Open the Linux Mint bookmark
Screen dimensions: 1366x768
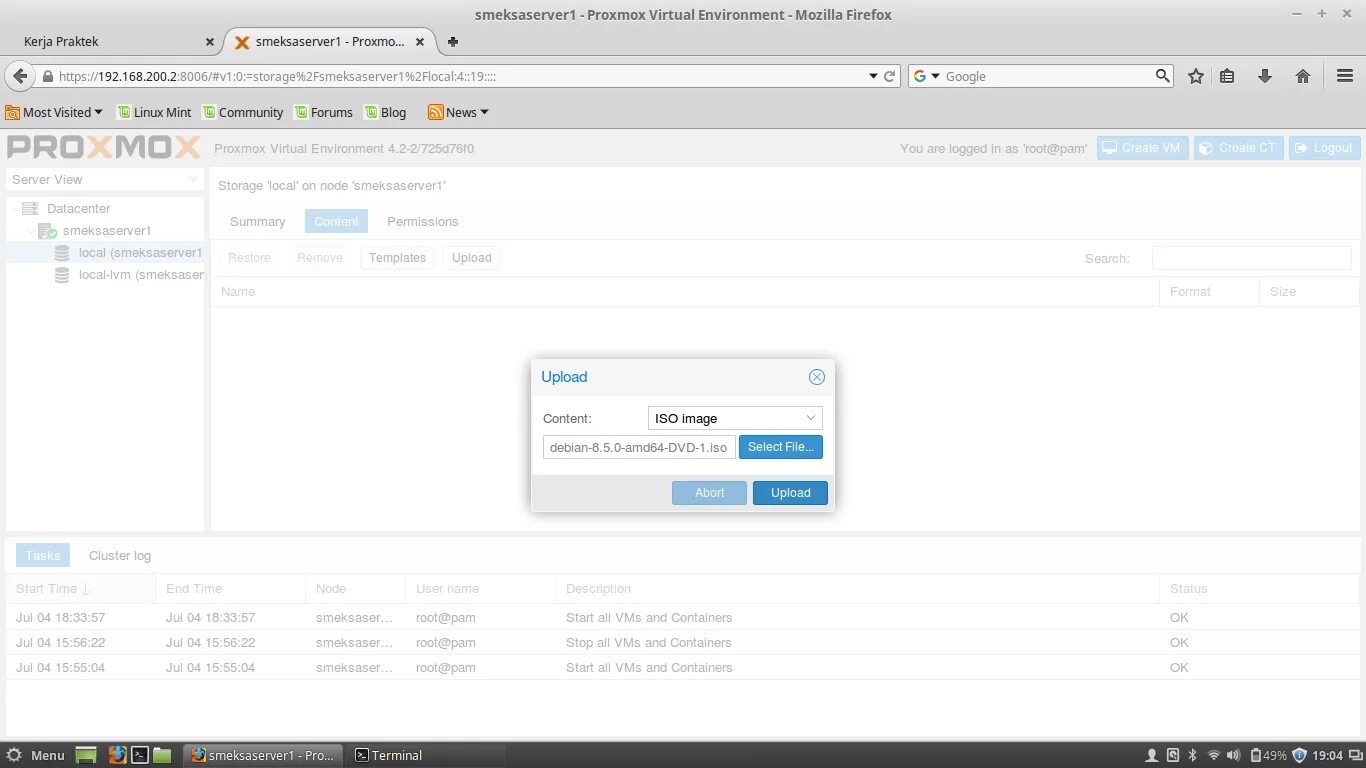(154, 112)
